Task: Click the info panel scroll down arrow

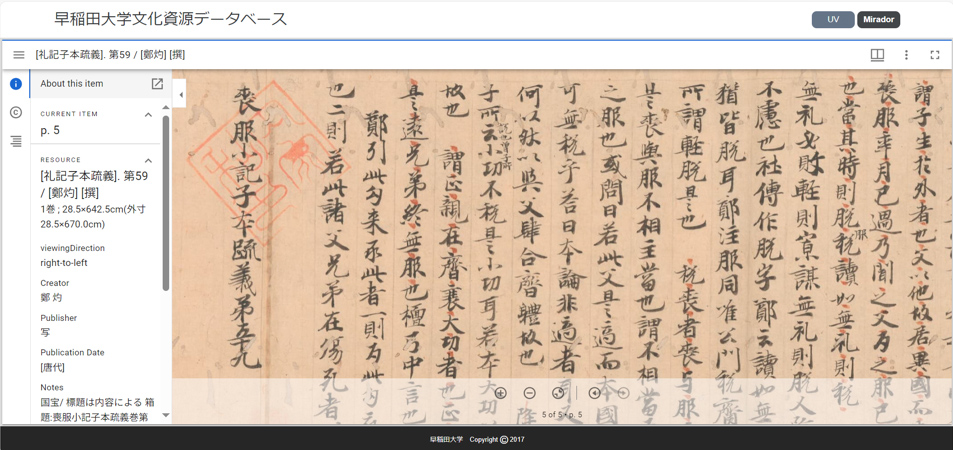Action: click(166, 417)
